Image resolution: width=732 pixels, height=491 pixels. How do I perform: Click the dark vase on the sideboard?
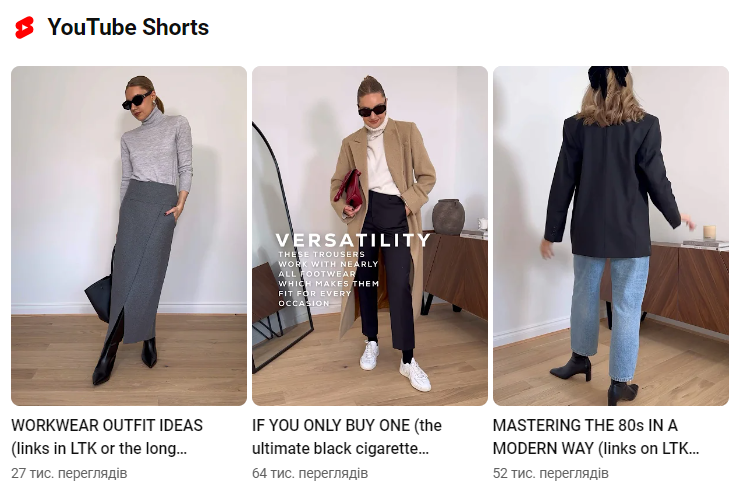pos(448,217)
